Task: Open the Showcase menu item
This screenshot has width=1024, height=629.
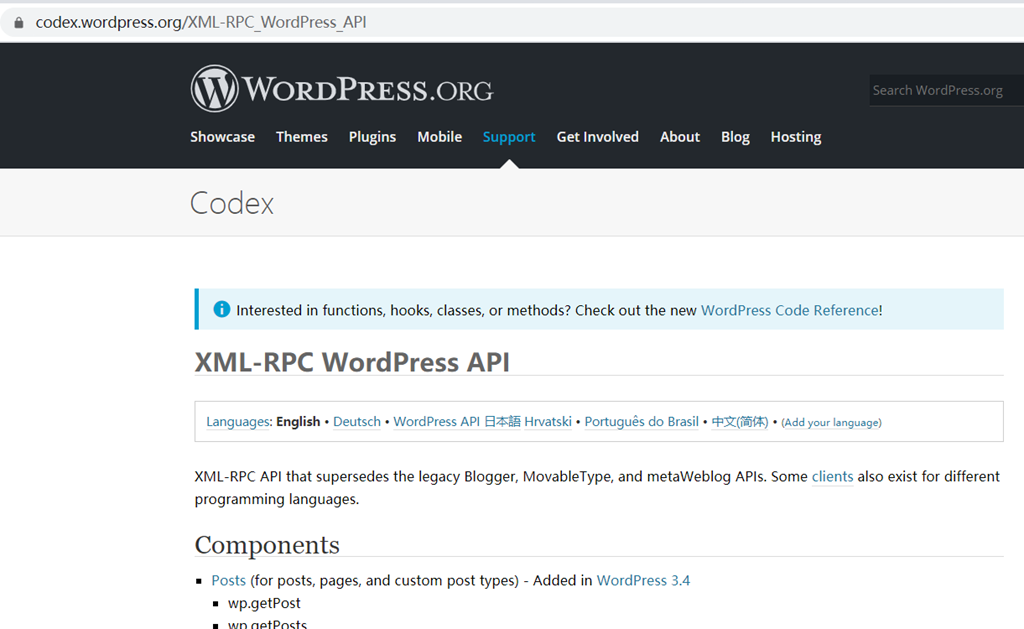Action: click(223, 137)
